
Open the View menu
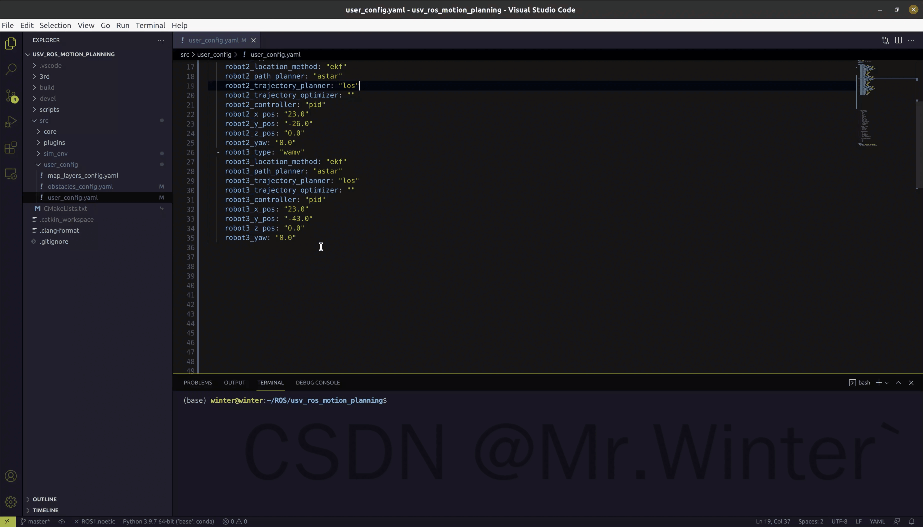[86, 25]
